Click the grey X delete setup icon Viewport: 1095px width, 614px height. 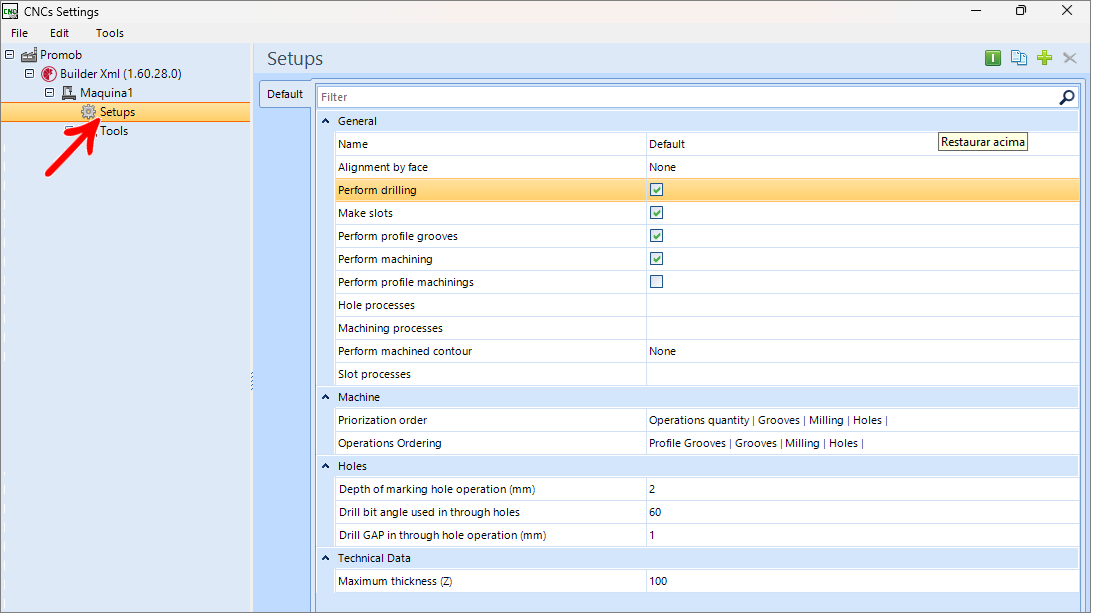1069,58
